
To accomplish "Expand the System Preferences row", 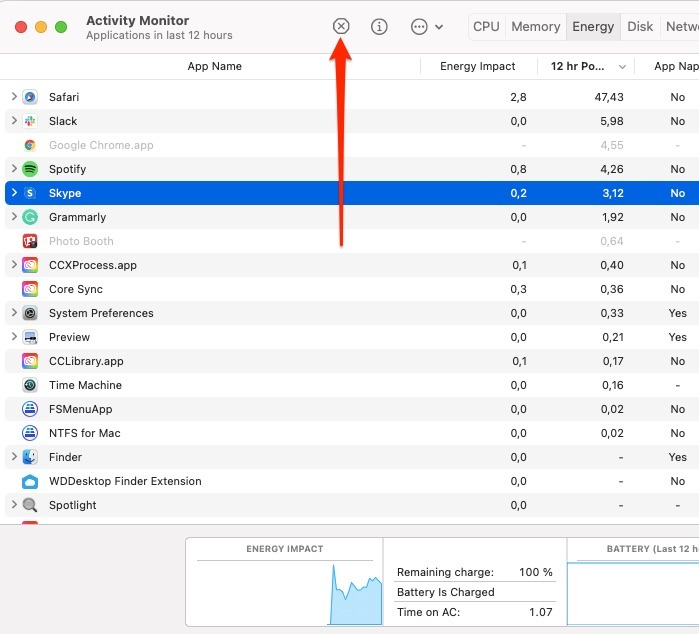I will (14, 313).
